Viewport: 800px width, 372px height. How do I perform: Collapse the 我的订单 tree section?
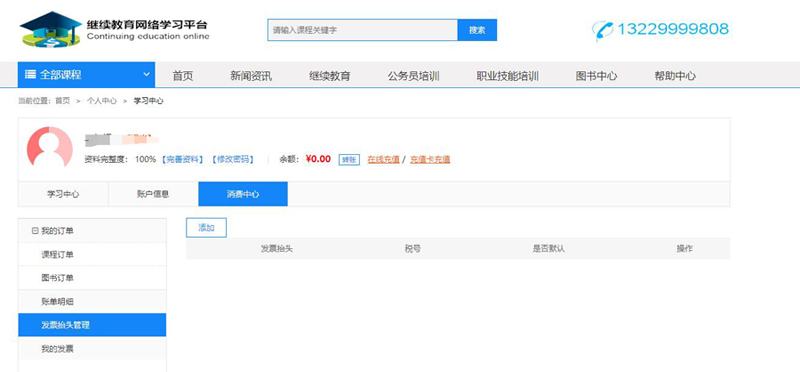click(35, 231)
